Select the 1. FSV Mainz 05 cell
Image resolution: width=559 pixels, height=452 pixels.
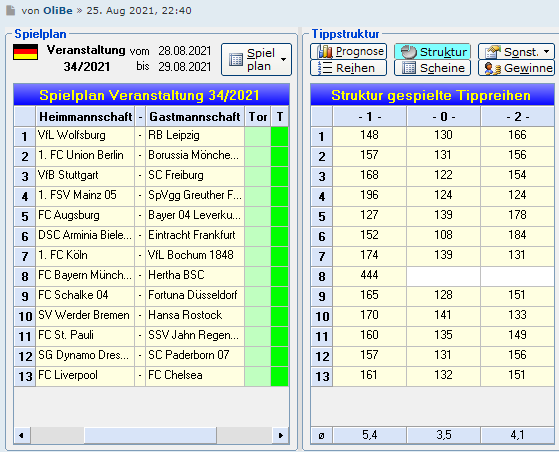[x=85, y=196]
